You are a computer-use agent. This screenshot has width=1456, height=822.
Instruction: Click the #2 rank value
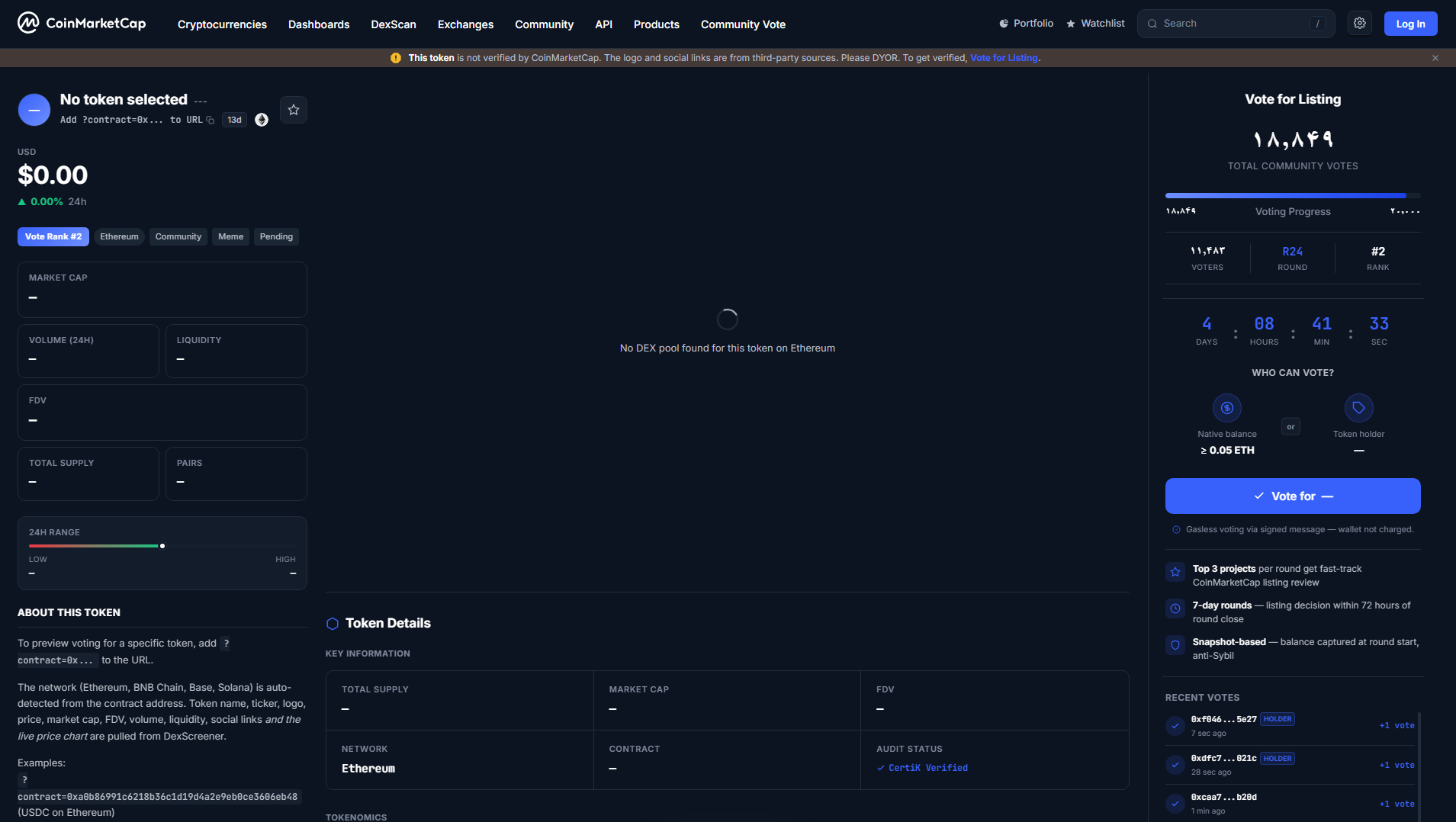pos(1378,252)
